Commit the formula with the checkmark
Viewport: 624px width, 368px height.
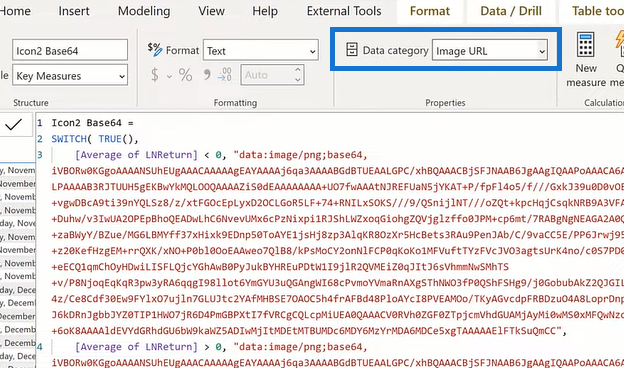[x=14, y=125]
